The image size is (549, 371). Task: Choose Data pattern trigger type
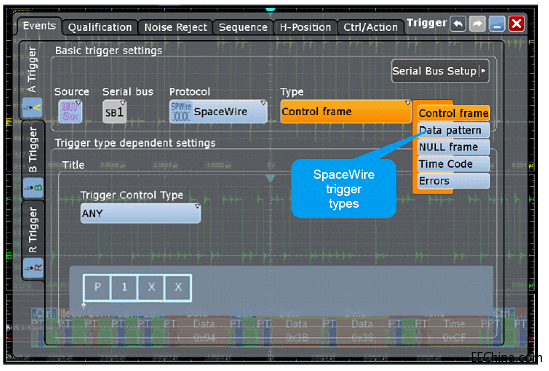click(x=453, y=130)
